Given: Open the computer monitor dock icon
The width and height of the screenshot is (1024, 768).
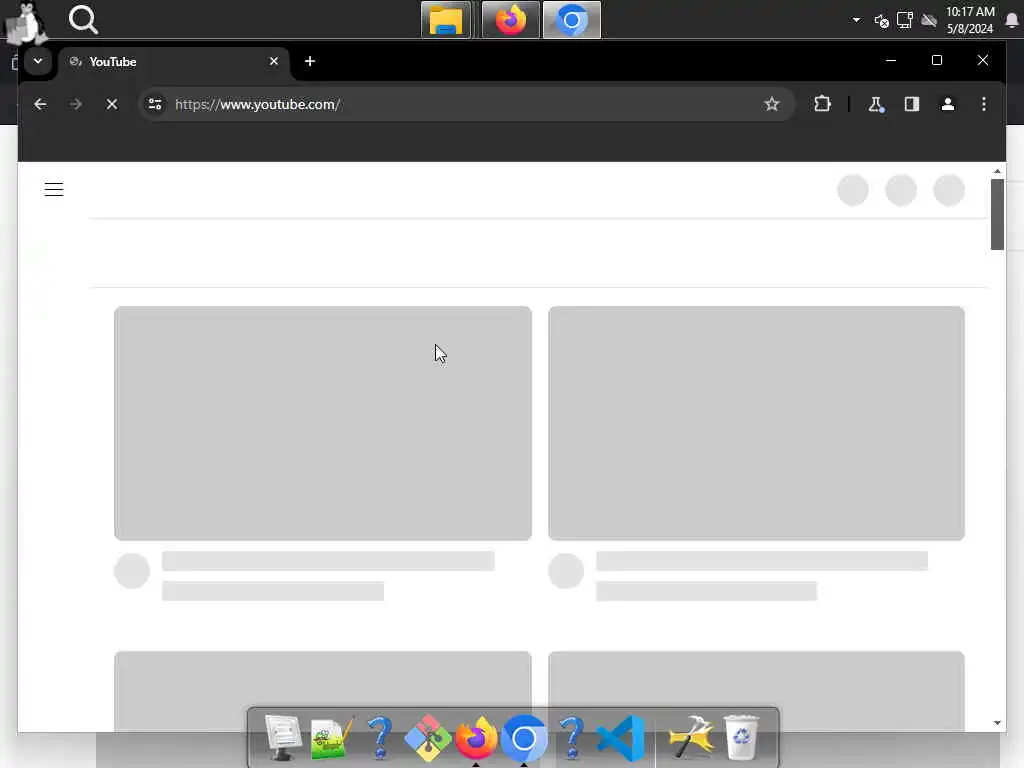Looking at the screenshot, I should point(283,738).
